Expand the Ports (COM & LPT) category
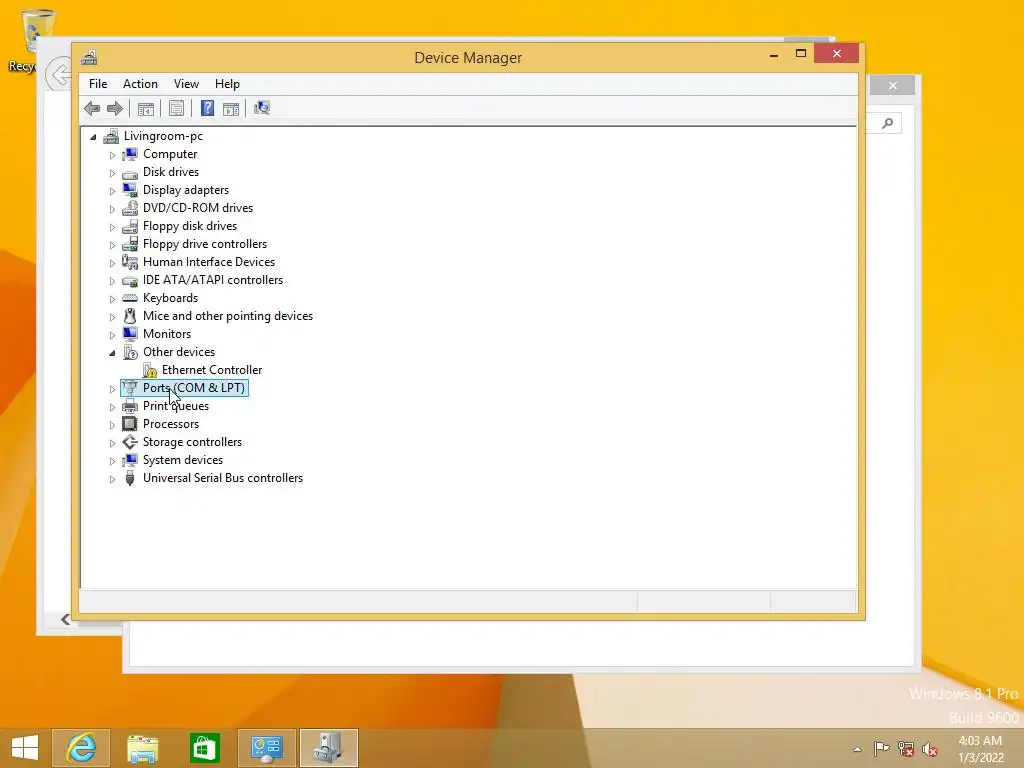The image size is (1024, 768). pos(112,389)
